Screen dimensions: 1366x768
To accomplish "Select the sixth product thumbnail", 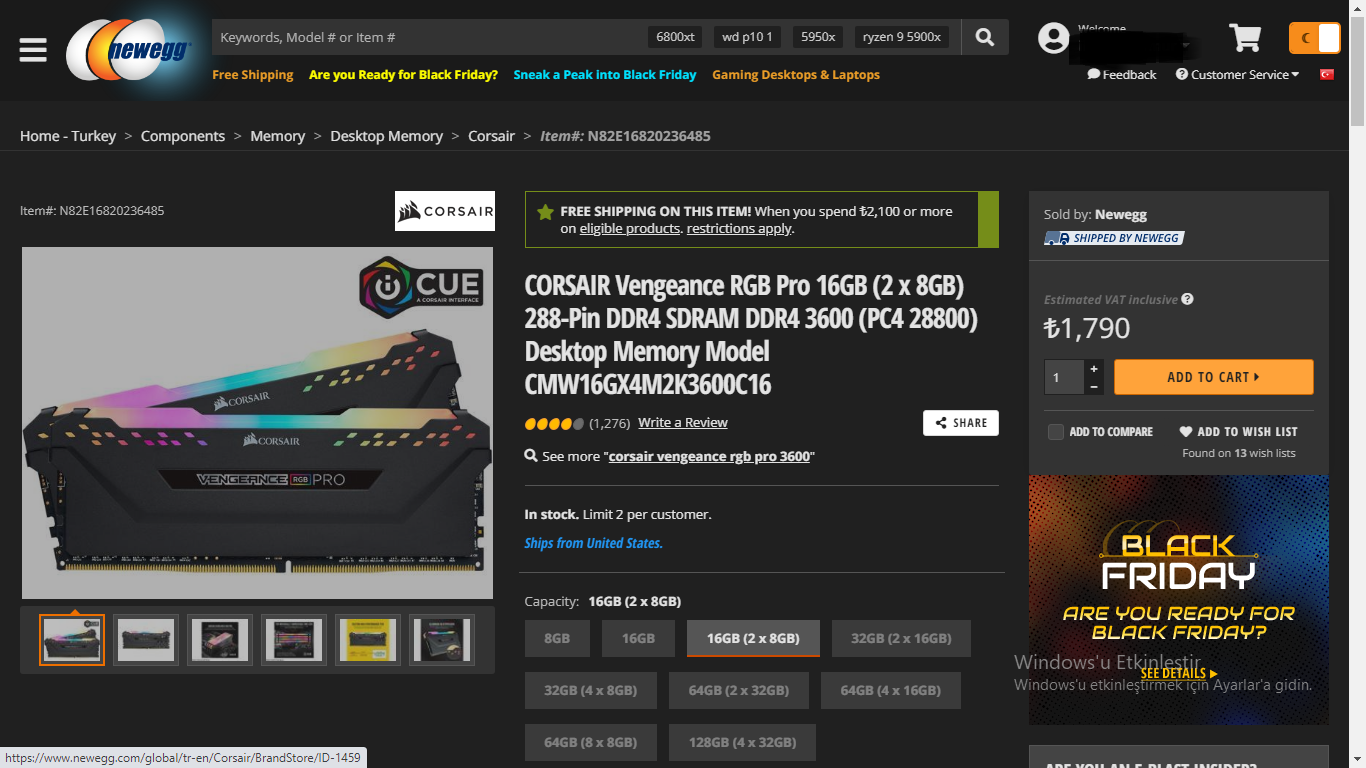I will [x=442, y=640].
